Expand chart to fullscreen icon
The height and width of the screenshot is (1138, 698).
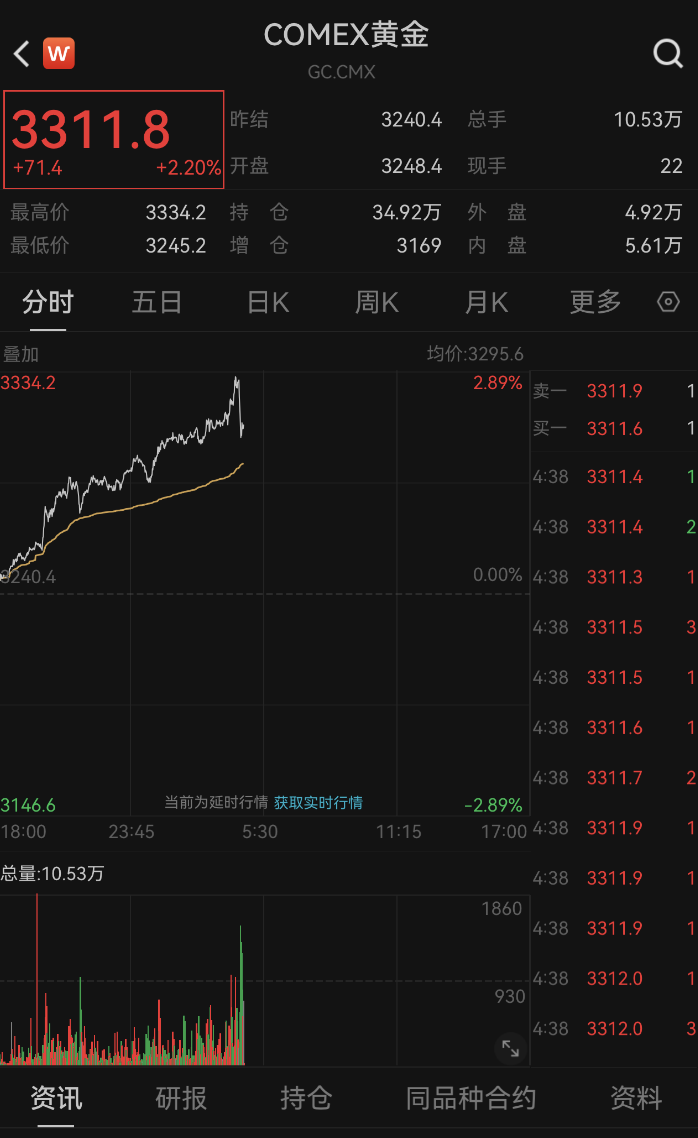[x=511, y=1048]
